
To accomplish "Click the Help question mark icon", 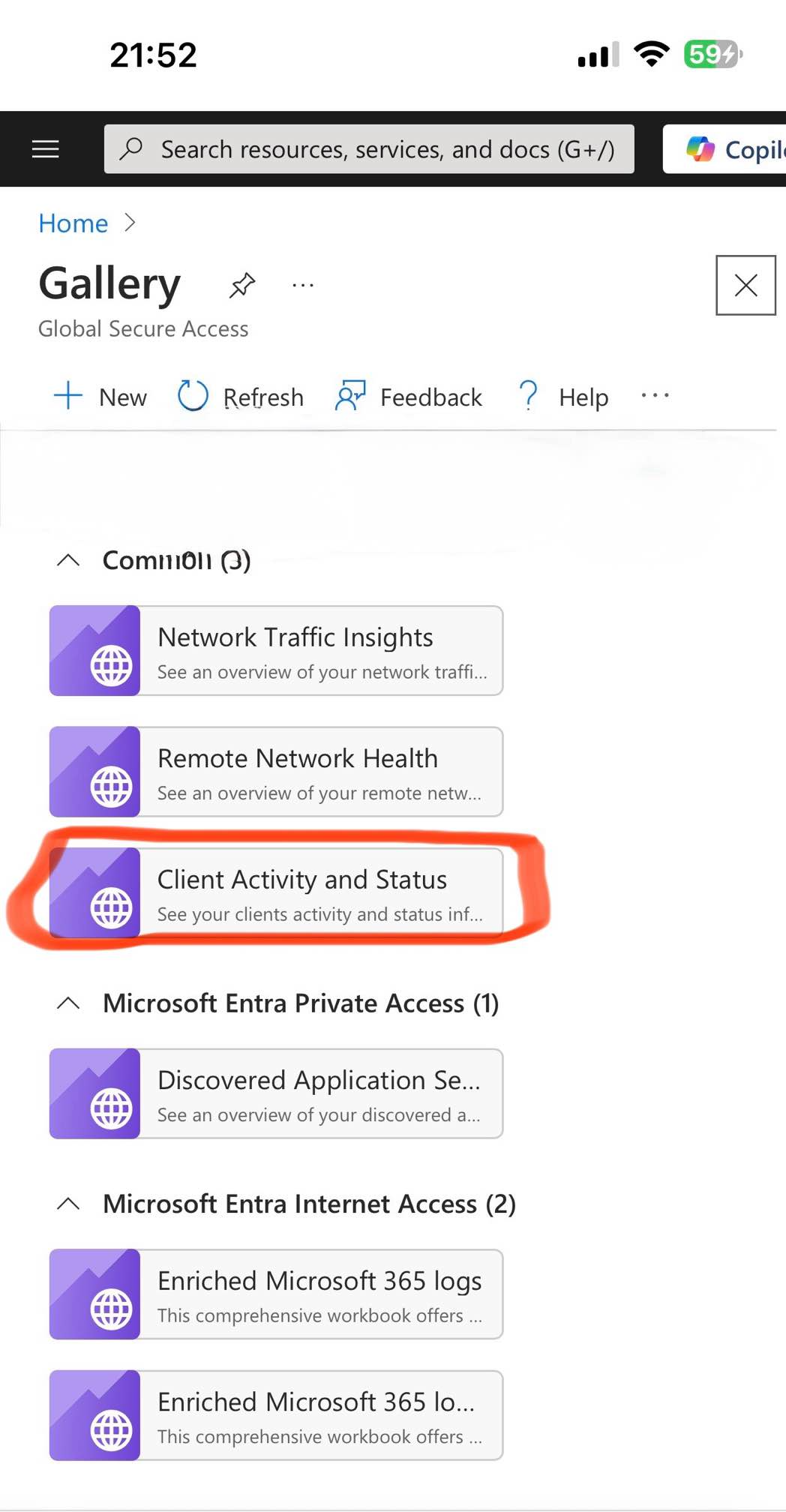I will pos(529,395).
